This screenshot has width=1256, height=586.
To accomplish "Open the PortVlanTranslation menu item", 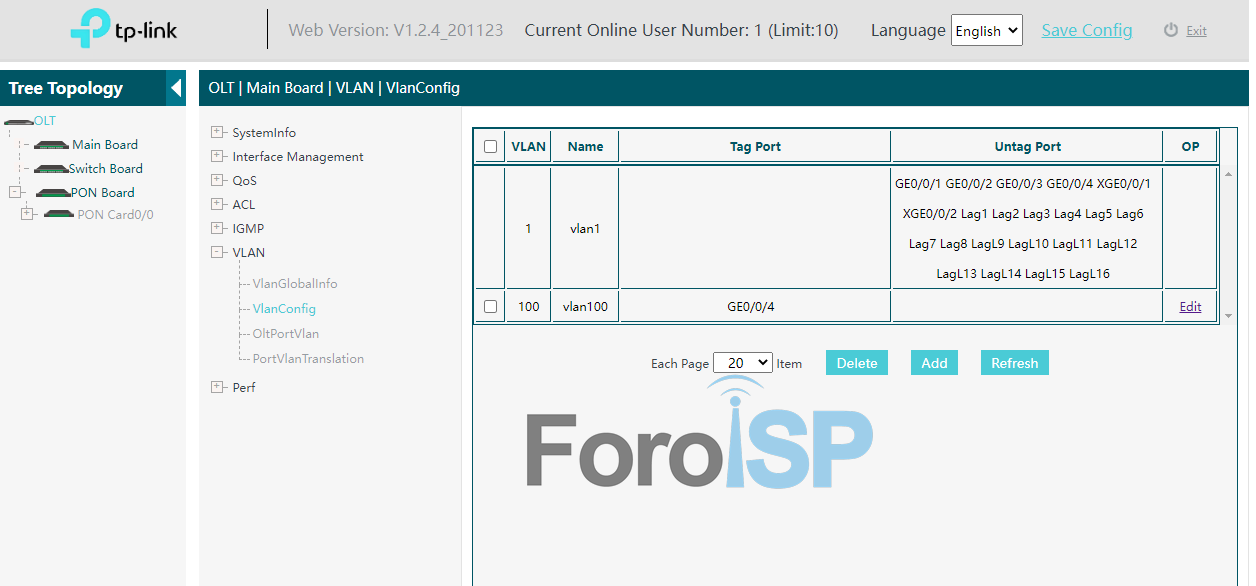I will coord(308,359).
